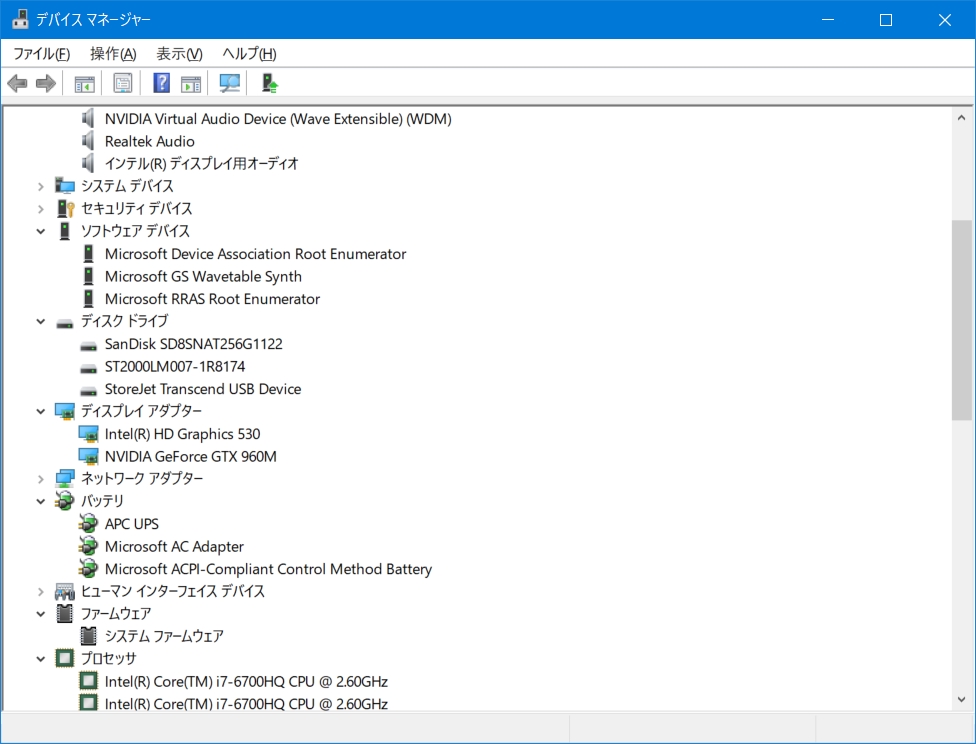
Task: Select NVIDIA Virtual Audio Device (WDM)
Action: (278, 119)
